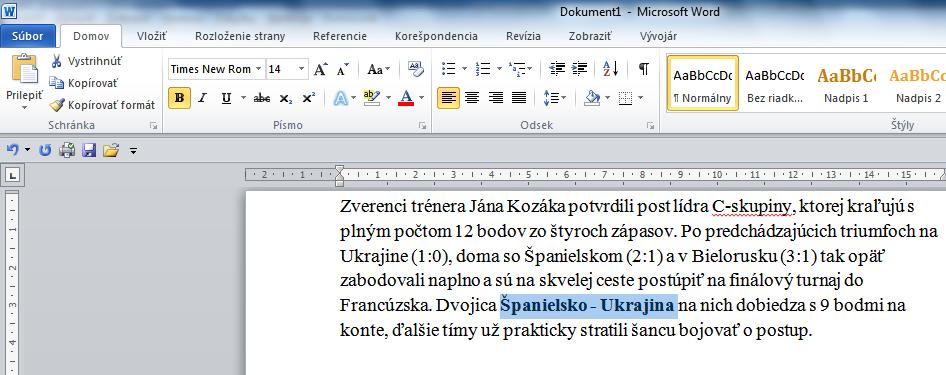The image size is (946, 375).
Task: Decrease paragraph indent
Action: (557, 69)
